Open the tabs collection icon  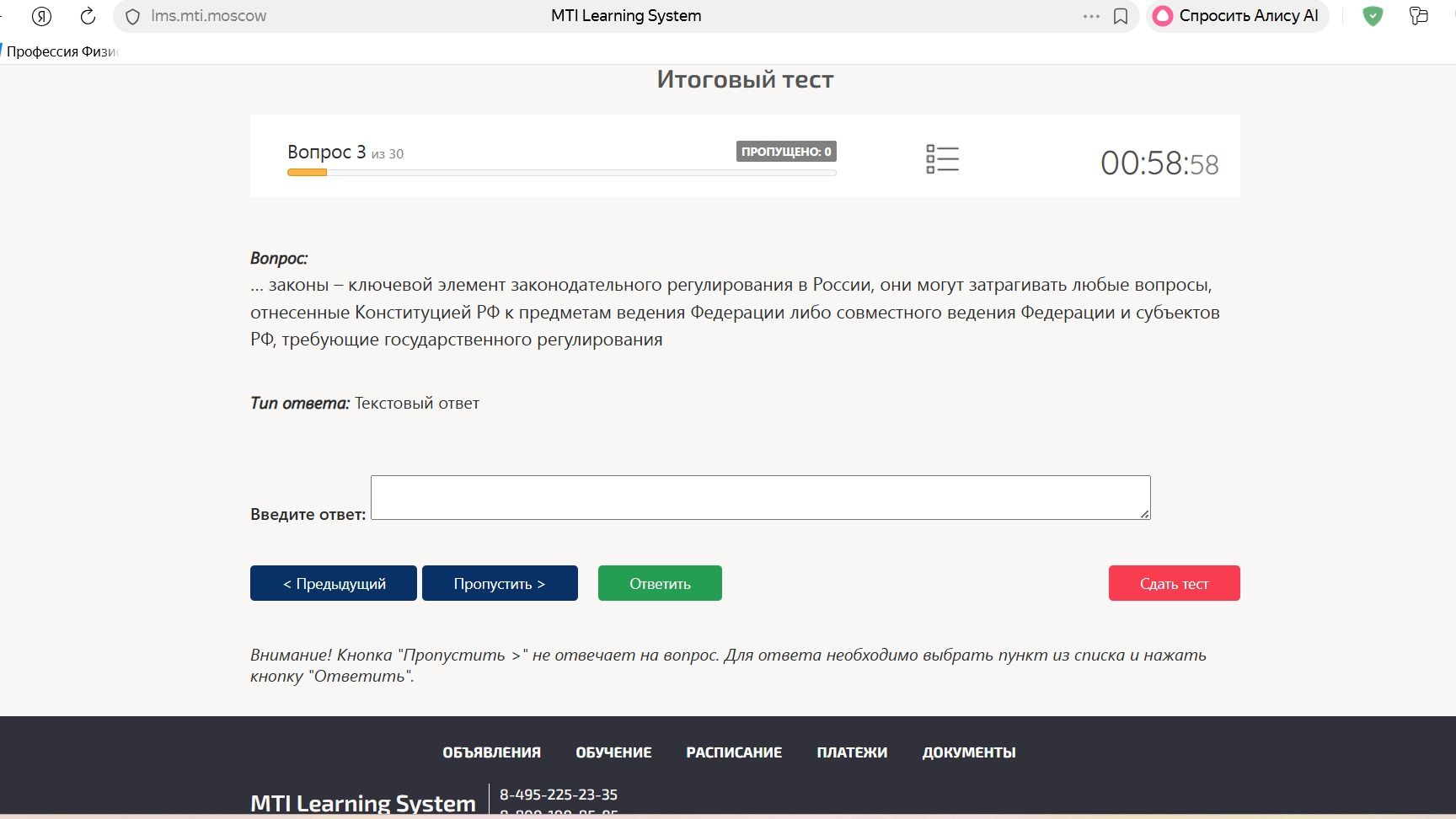click(1419, 16)
